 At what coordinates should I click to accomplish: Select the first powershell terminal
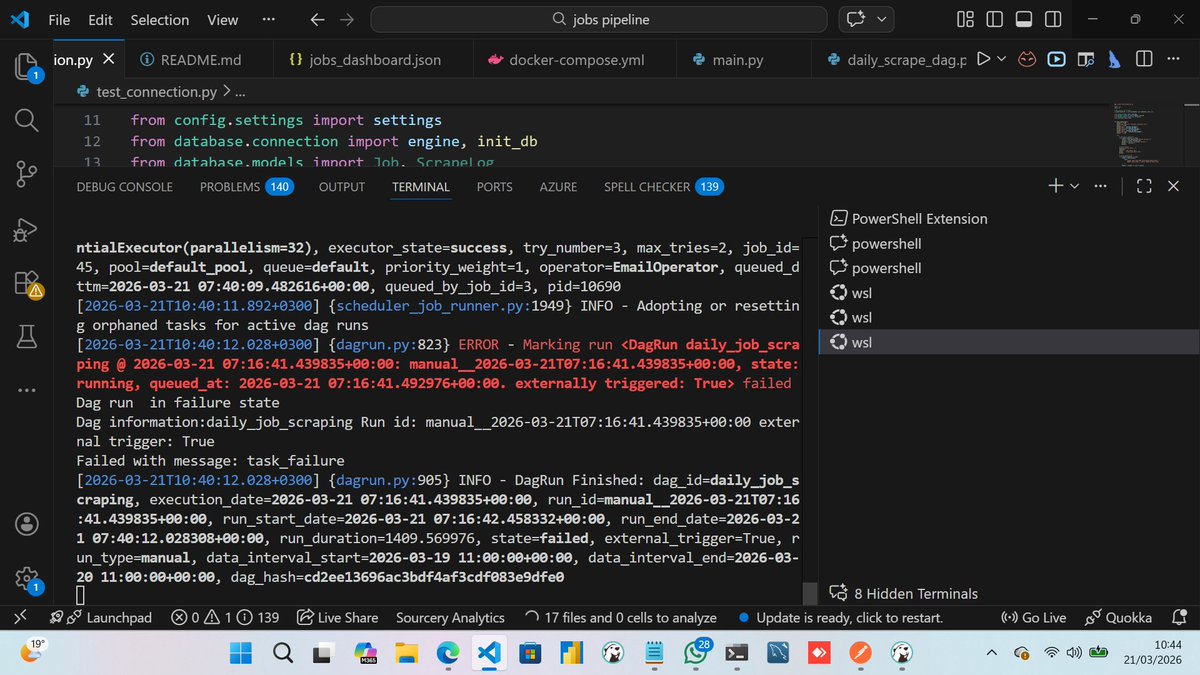click(1009, 243)
